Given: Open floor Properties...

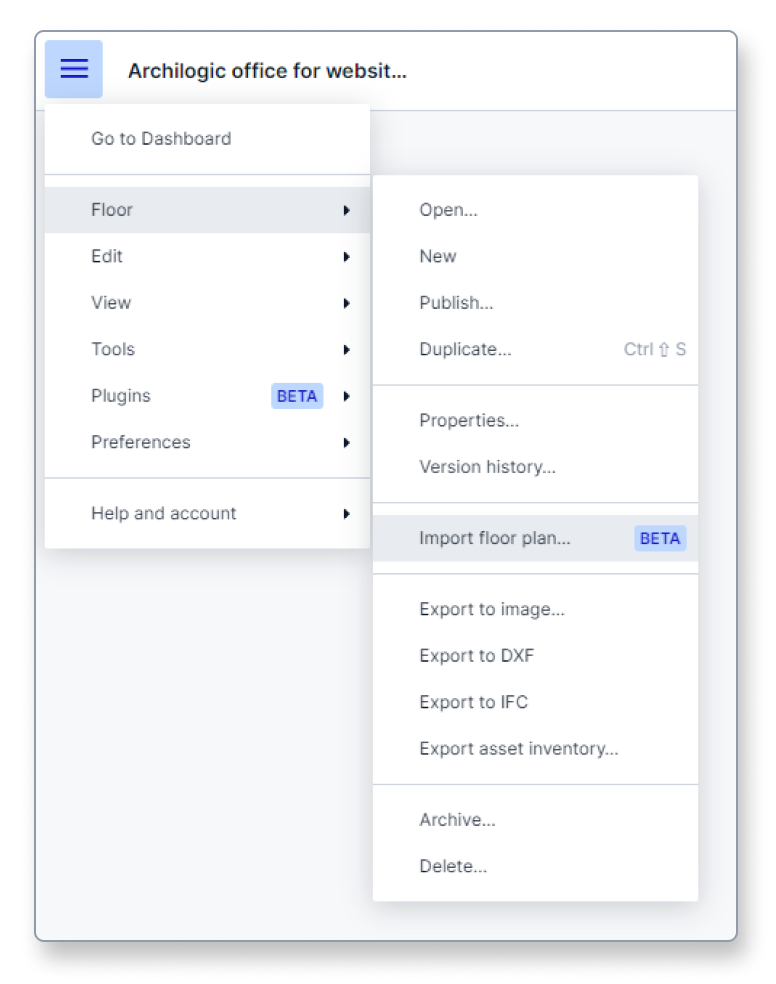Looking at the screenshot, I should tap(469, 421).
